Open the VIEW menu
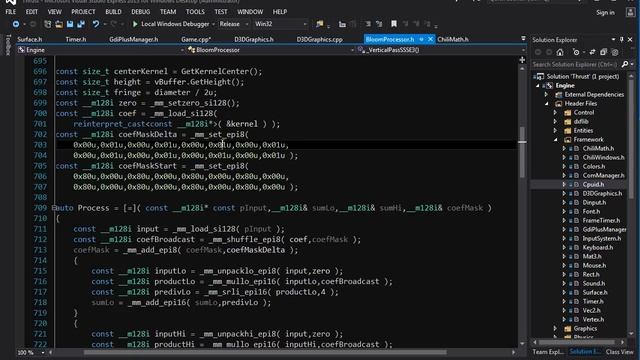This screenshot has height=360, width=640. 55,12
